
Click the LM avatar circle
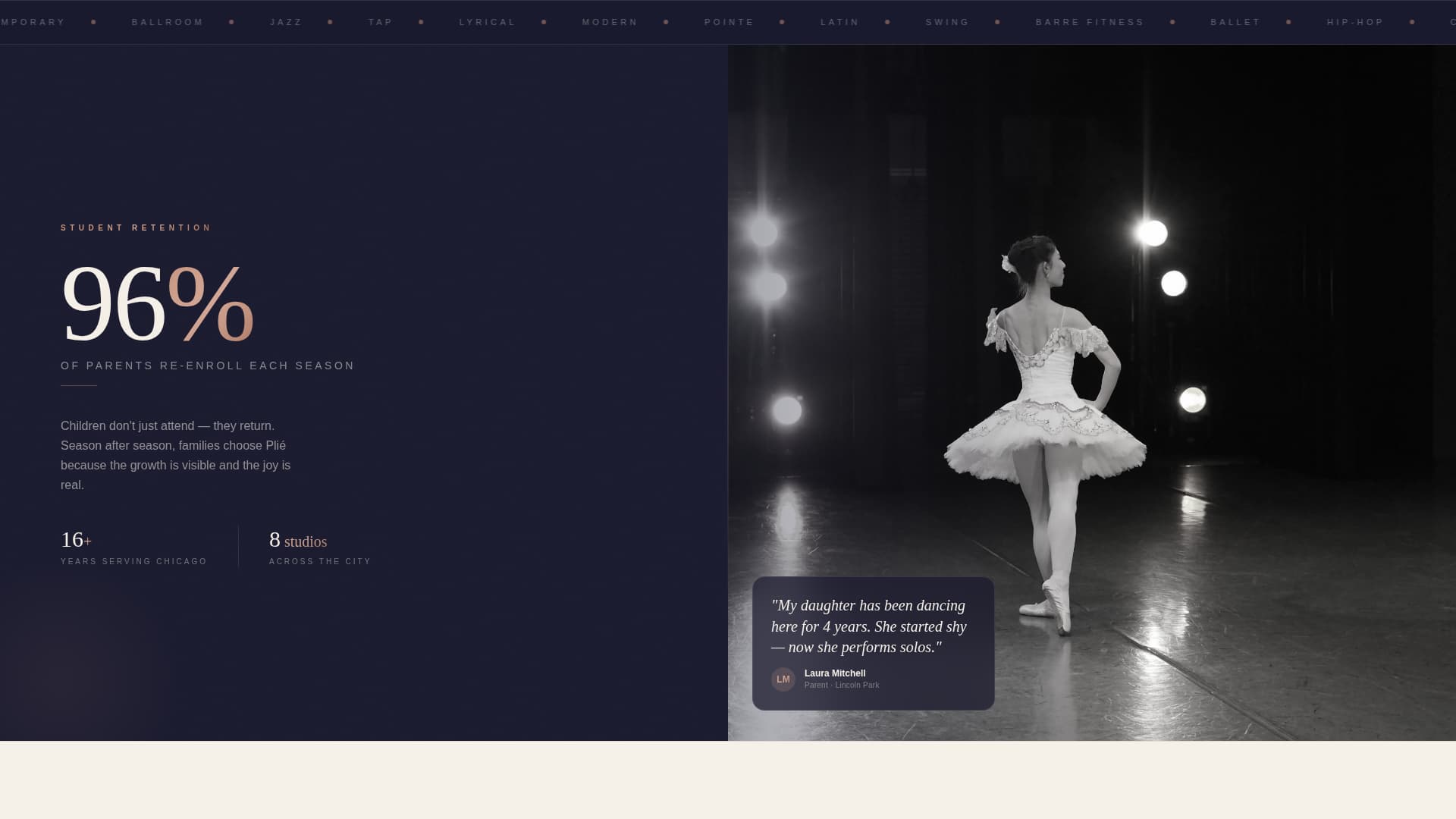(x=783, y=679)
